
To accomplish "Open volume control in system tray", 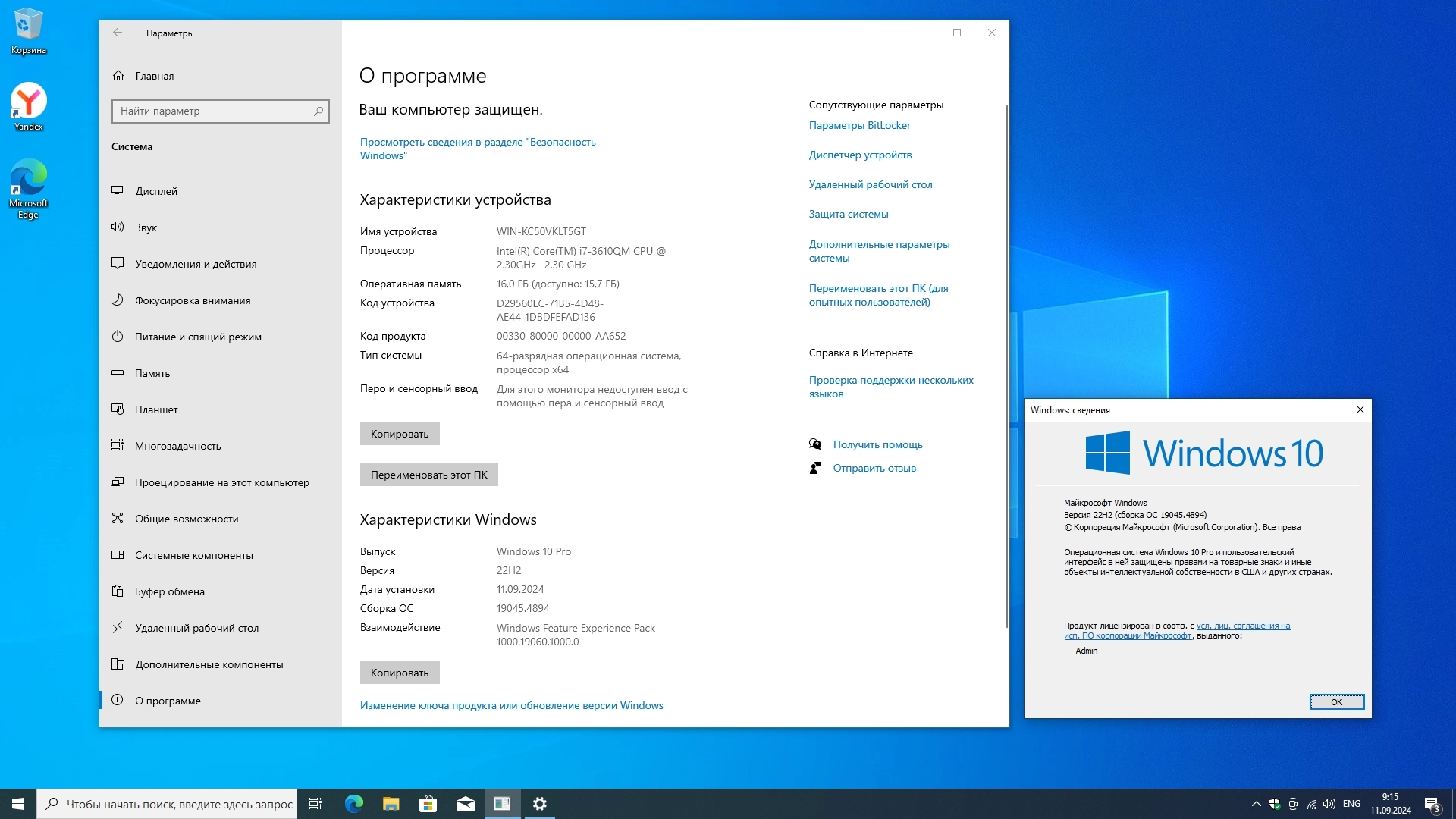I will pos(1329,804).
